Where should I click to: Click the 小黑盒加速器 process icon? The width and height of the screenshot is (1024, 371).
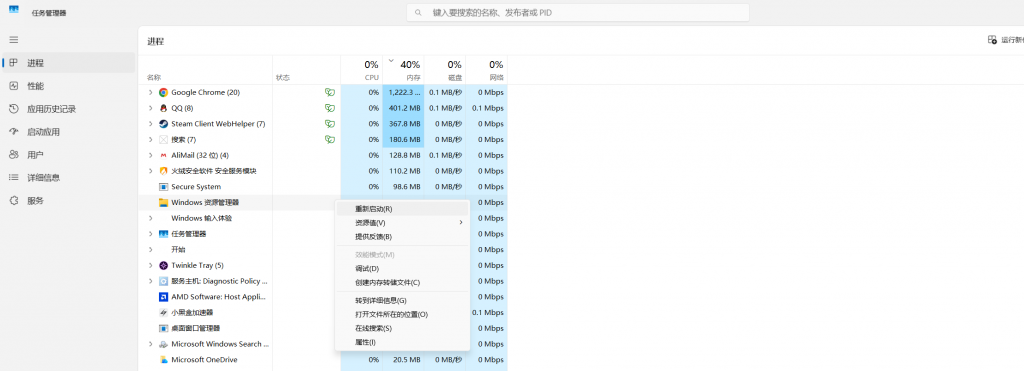163,312
